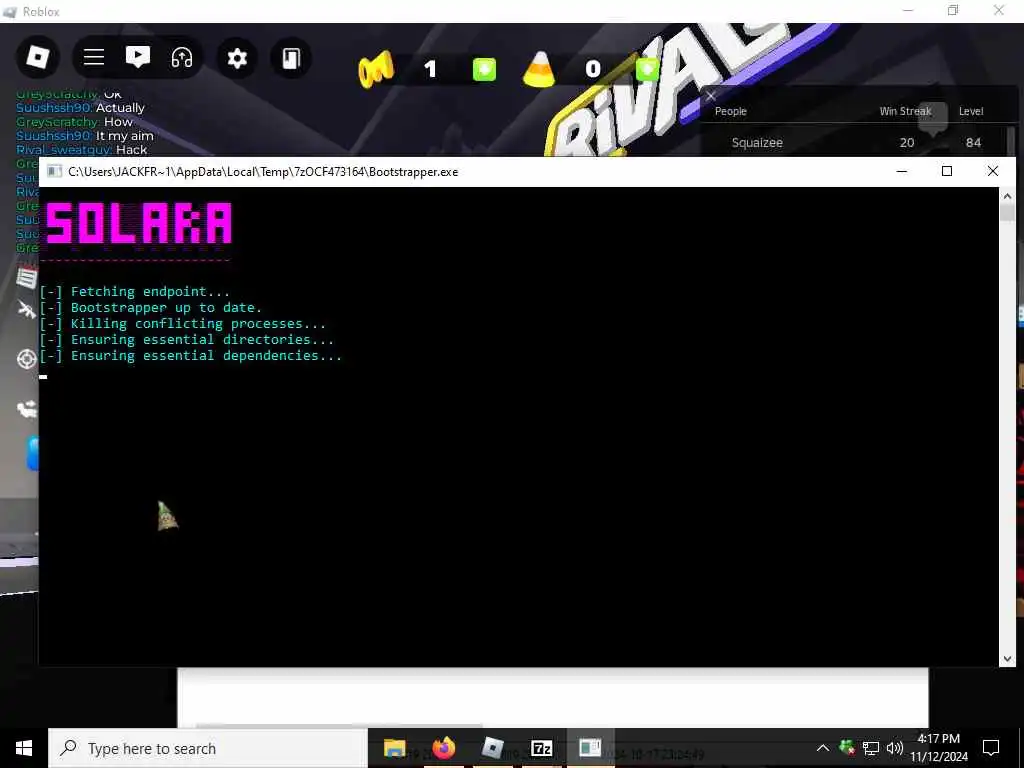
Task: Add candy corn with the green plus beside 0
Action: coord(647,69)
